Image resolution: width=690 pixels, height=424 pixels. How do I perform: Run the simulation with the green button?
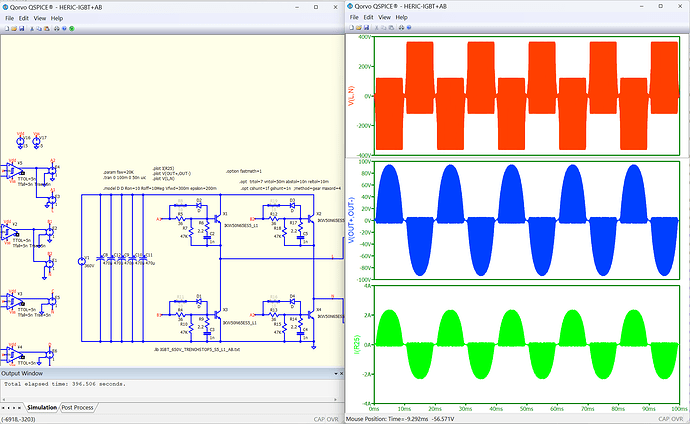(x=72, y=29)
